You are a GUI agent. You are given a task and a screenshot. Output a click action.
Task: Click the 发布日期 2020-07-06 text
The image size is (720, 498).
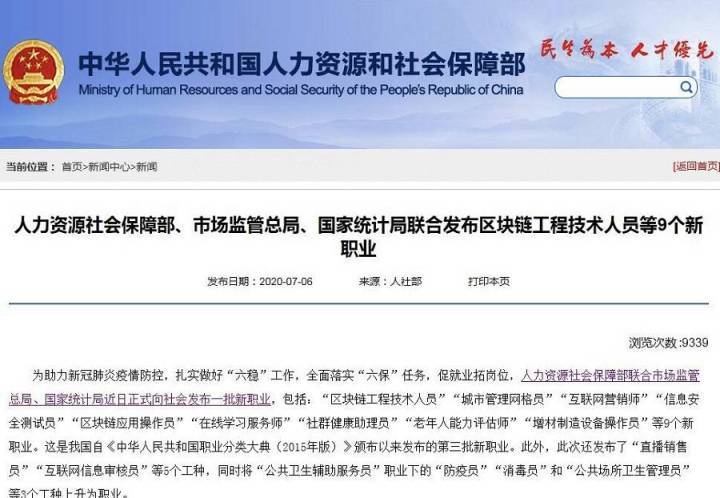pyautogui.click(x=259, y=281)
